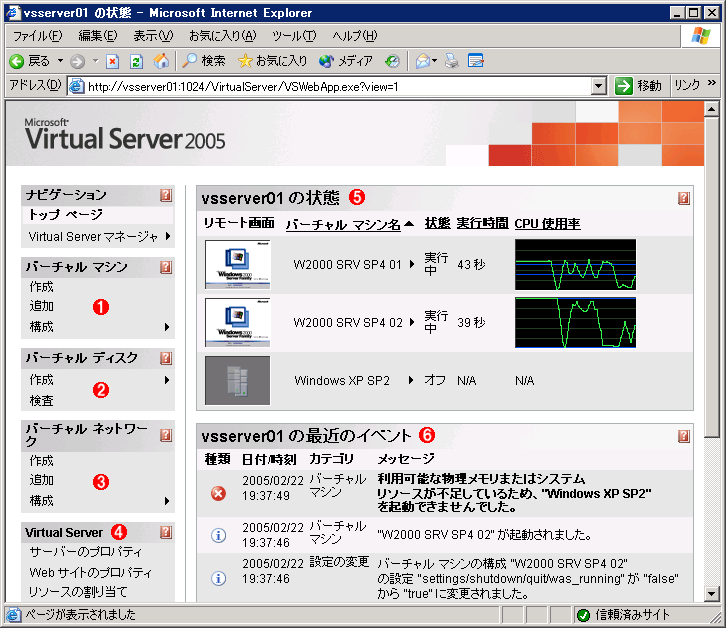
Task: Click help icon on バーチャル ネットワーク panel
Action: coord(166,435)
